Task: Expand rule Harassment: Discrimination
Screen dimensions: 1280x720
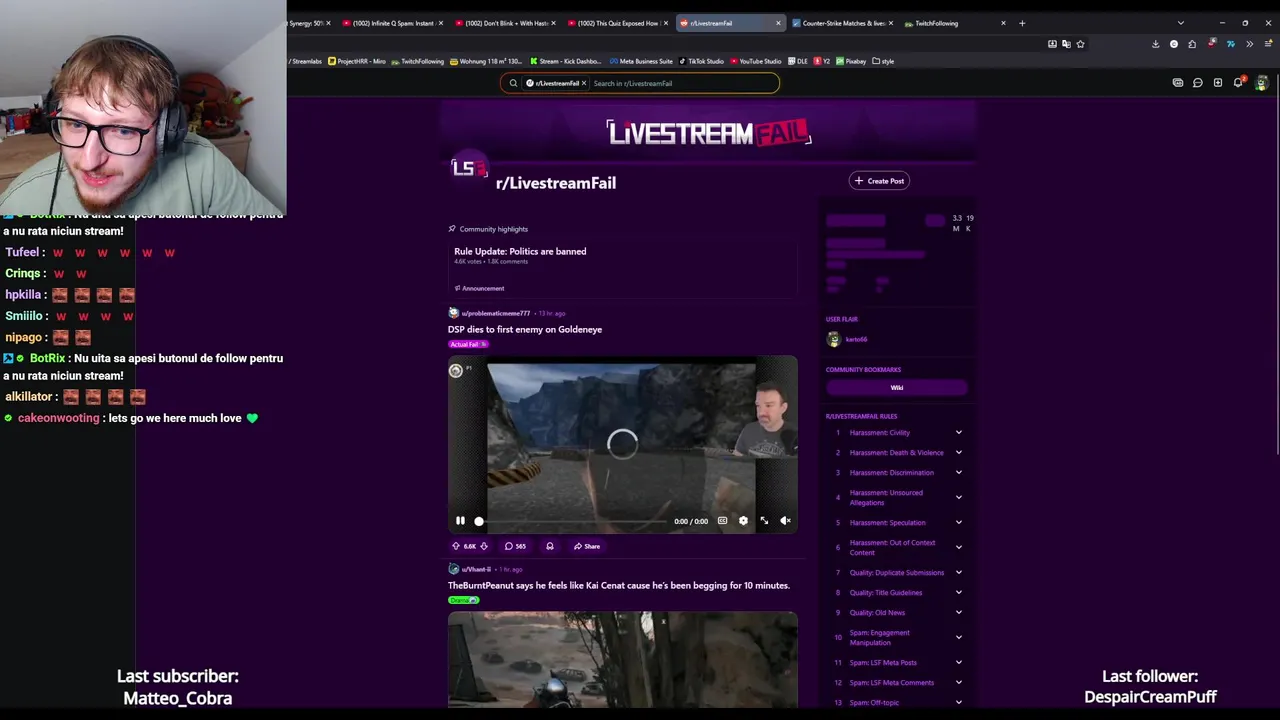Action: tap(958, 473)
